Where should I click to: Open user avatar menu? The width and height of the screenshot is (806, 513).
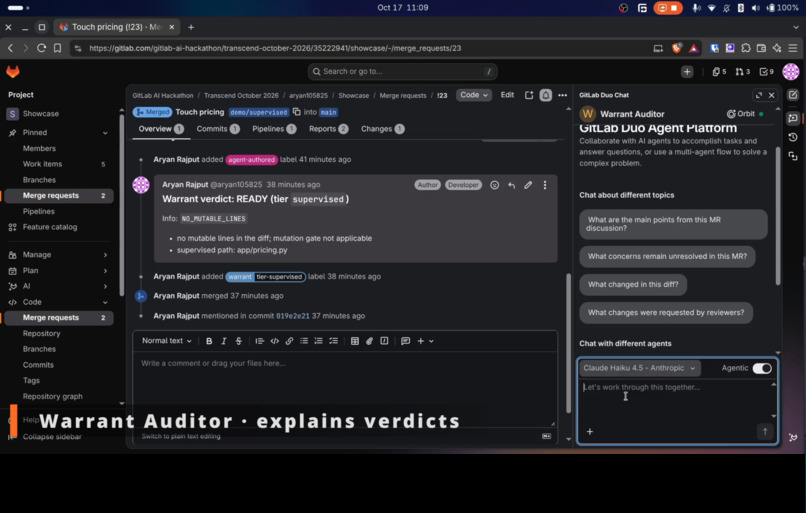(x=791, y=72)
